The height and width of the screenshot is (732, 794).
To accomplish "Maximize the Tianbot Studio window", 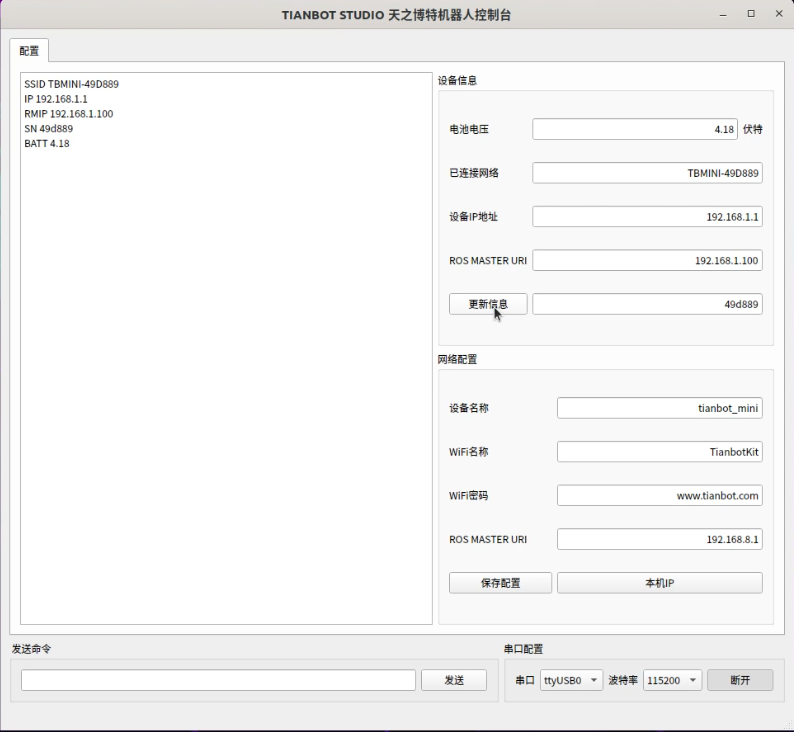I will pyautogui.click(x=751, y=14).
